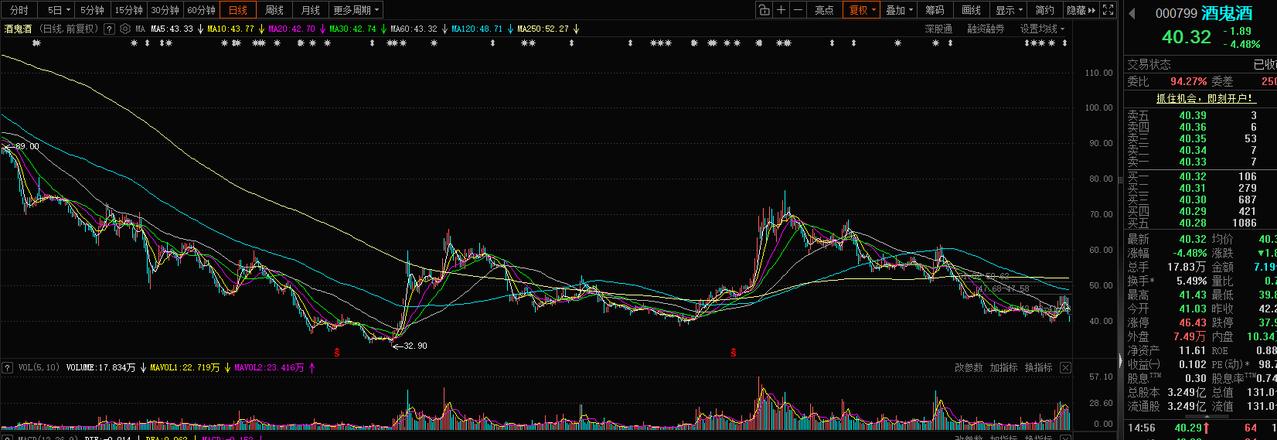Click the last trade row at 14:56
The height and width of the screenshot is (440, 1277).
(1201, 427)
